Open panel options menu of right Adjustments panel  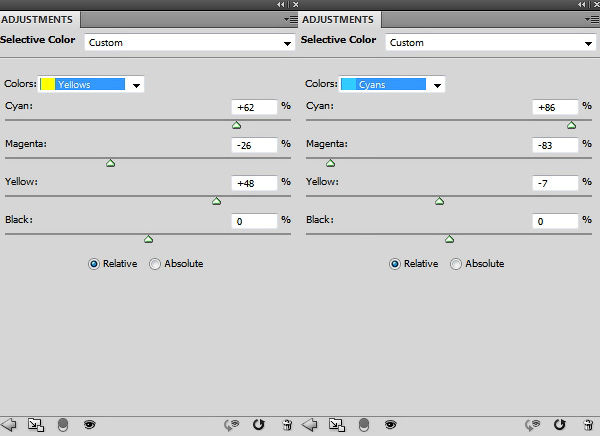coord(592,19)
